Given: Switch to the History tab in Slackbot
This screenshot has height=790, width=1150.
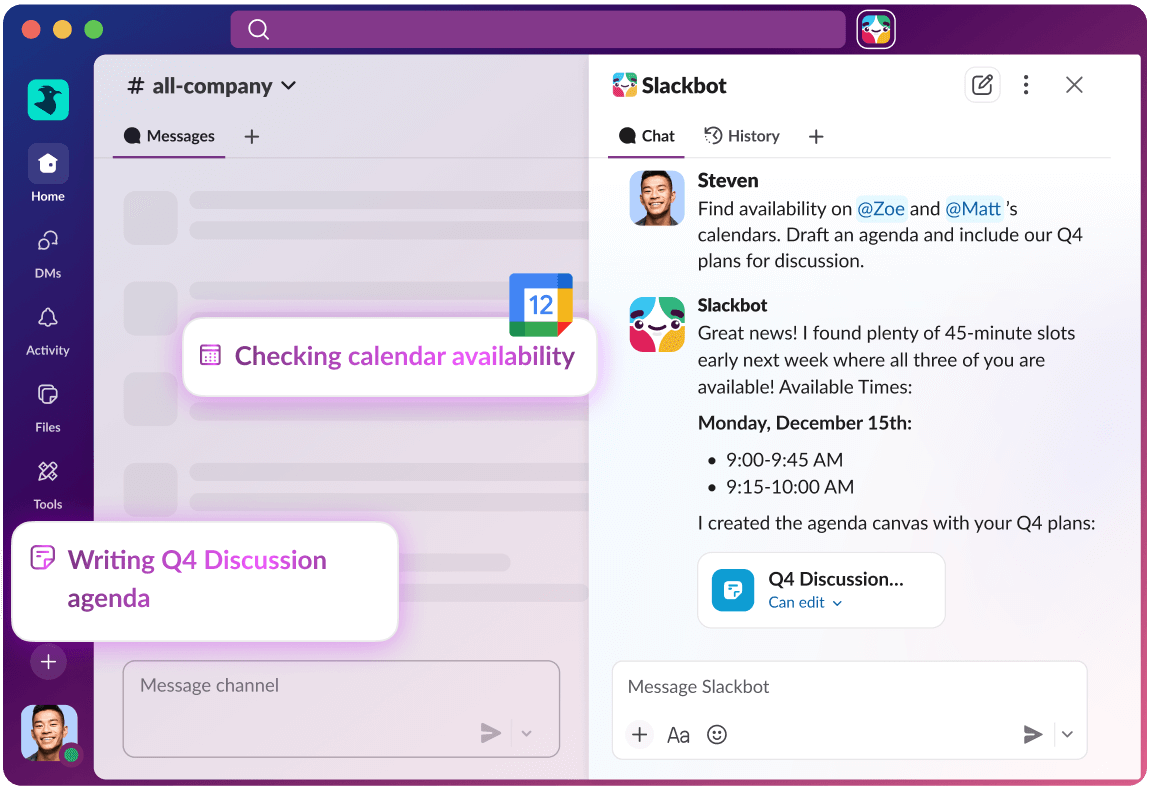Looking at the screenshot, I should [742, 136].
